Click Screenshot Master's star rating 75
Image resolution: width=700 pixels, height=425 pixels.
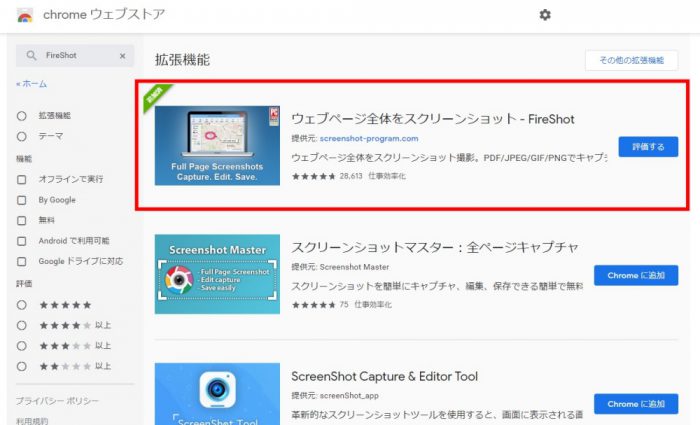[x=320, y=305]
